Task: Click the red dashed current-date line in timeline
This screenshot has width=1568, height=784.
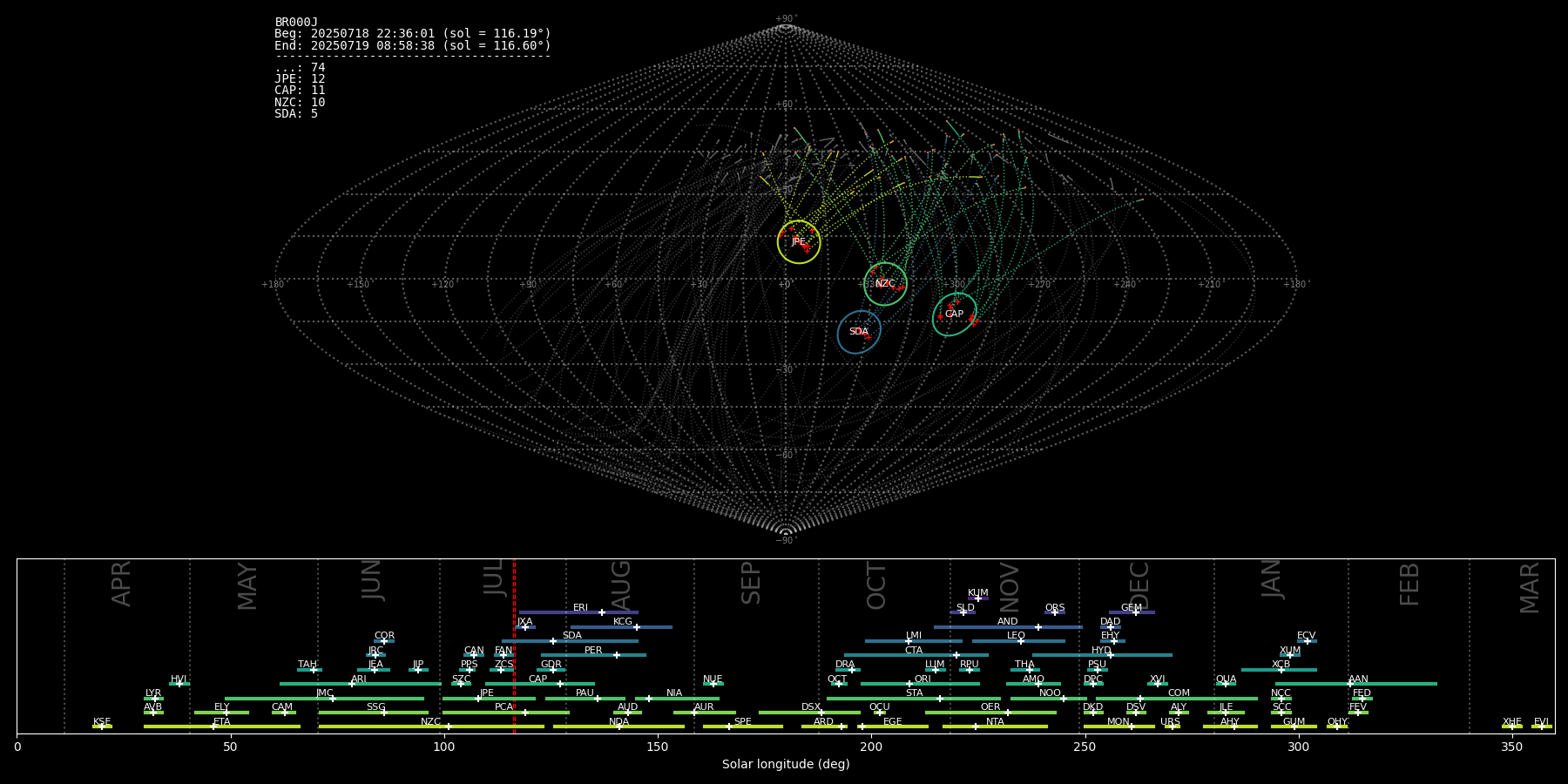Action: pyautogui.click(x=514, y=645)
